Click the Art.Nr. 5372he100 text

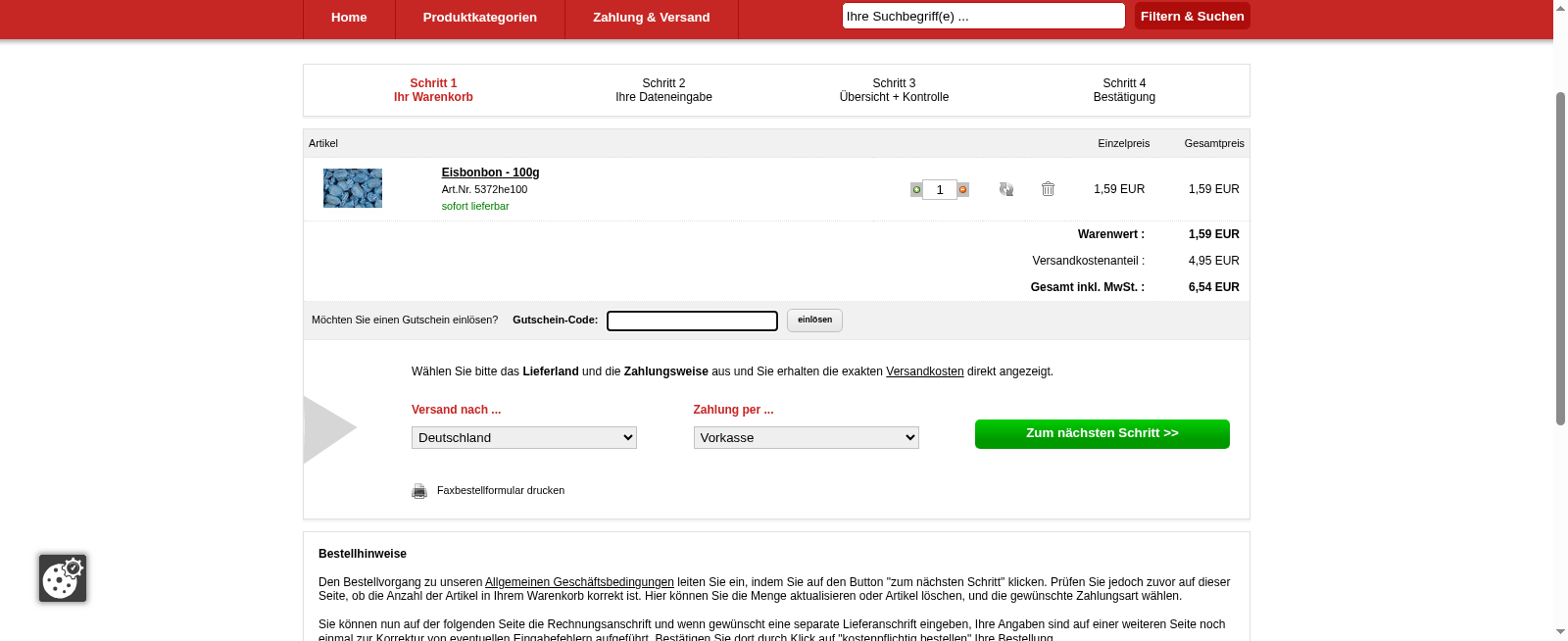pos(484,189)
